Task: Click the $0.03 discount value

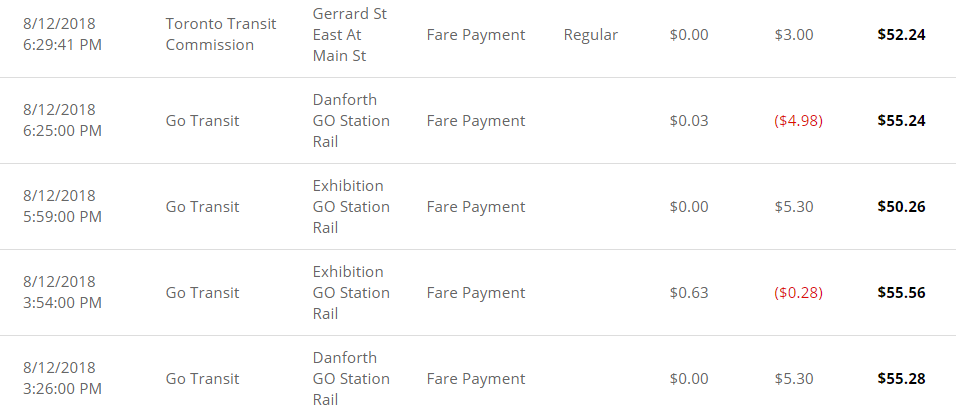Action: pyautogui.click(x=689, y=121)
